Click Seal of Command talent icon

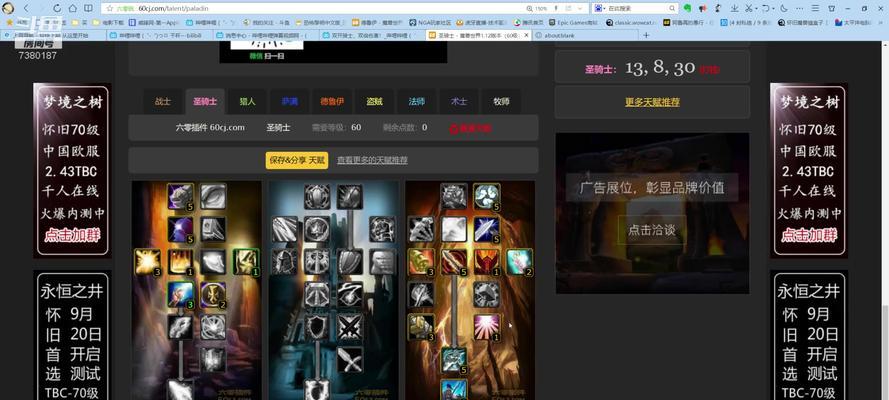(486, 262)
